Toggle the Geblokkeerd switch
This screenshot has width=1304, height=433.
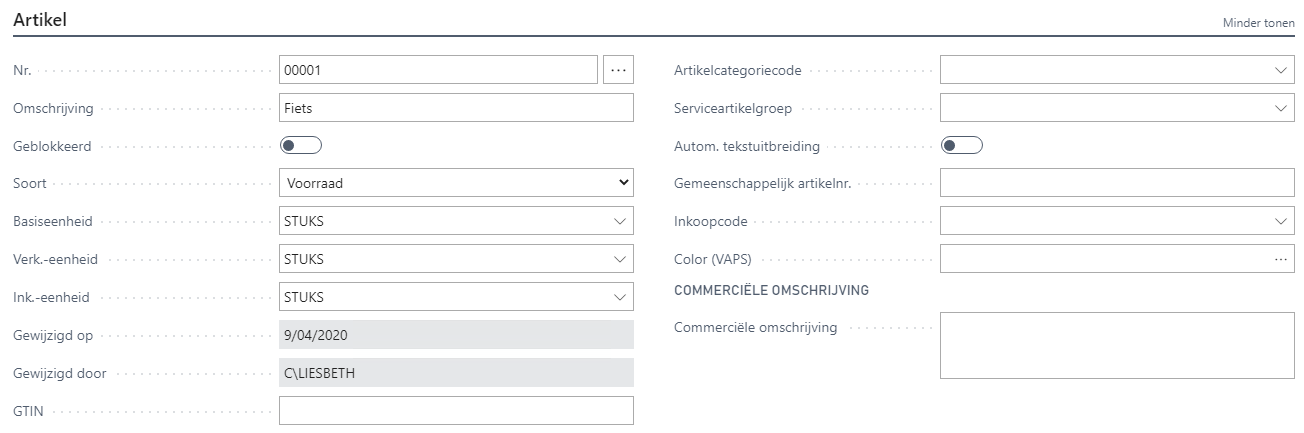coord(301,146)
